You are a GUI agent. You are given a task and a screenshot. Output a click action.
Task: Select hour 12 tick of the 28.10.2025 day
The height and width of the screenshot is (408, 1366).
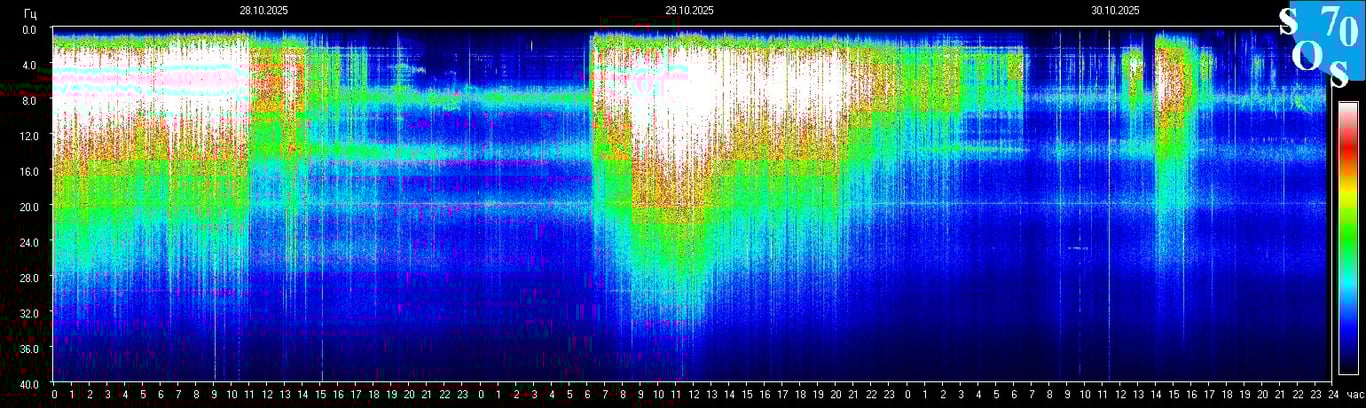[x=267, y=396]
